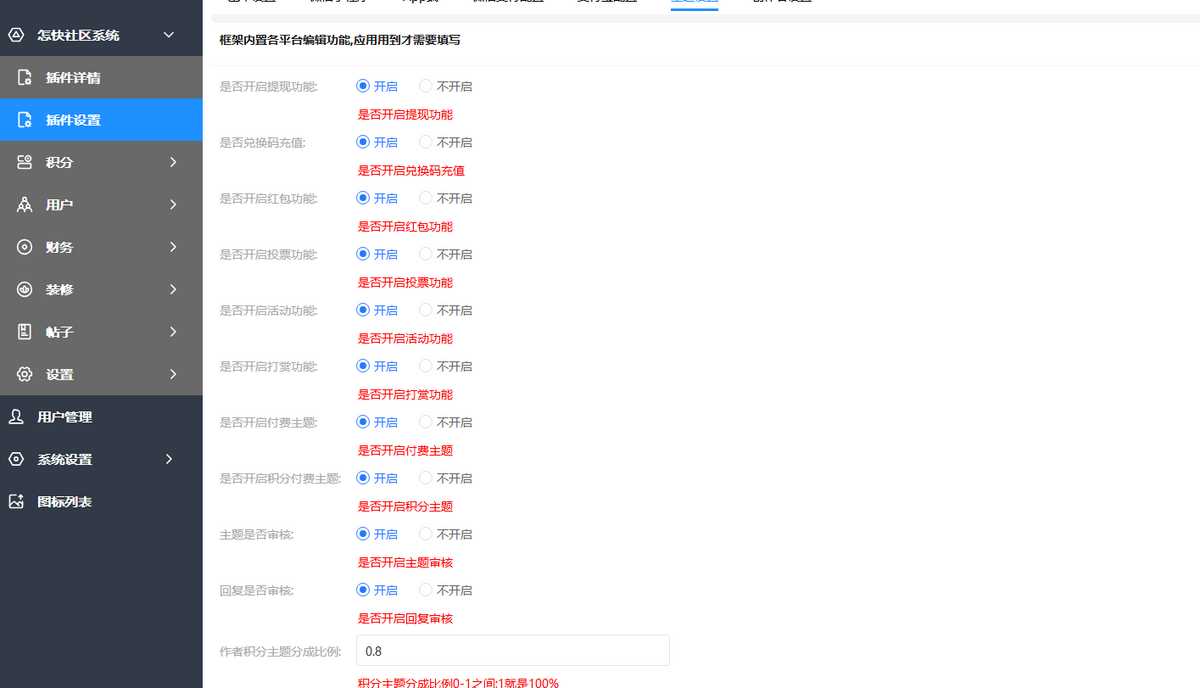
Task: Collapse the 怎快社区系统 menu chevron
Action: click(169, 35)
